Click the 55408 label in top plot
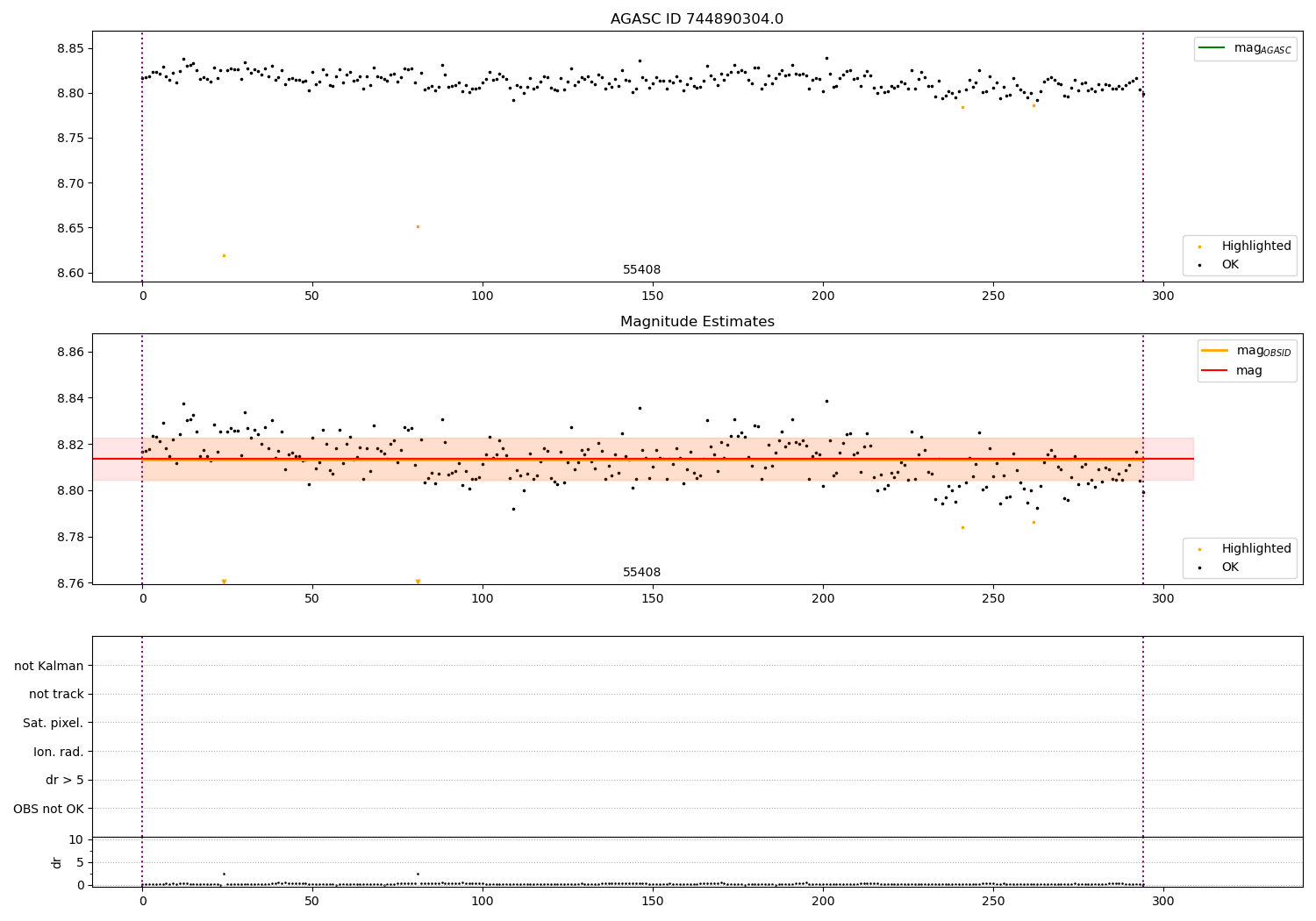This screenshot has height=921, width=1316. point(642,270)
